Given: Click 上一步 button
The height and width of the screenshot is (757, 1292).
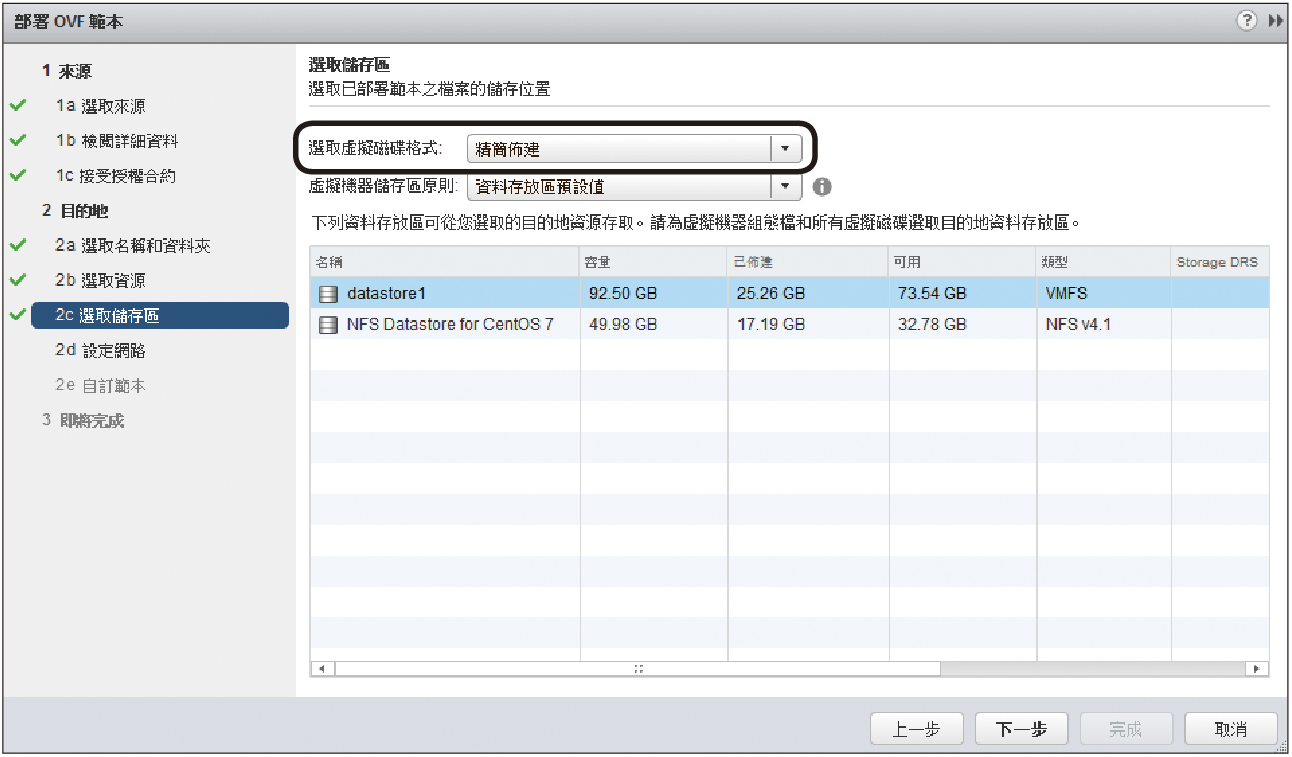Looking at the screenshot, I should [916, 729].
